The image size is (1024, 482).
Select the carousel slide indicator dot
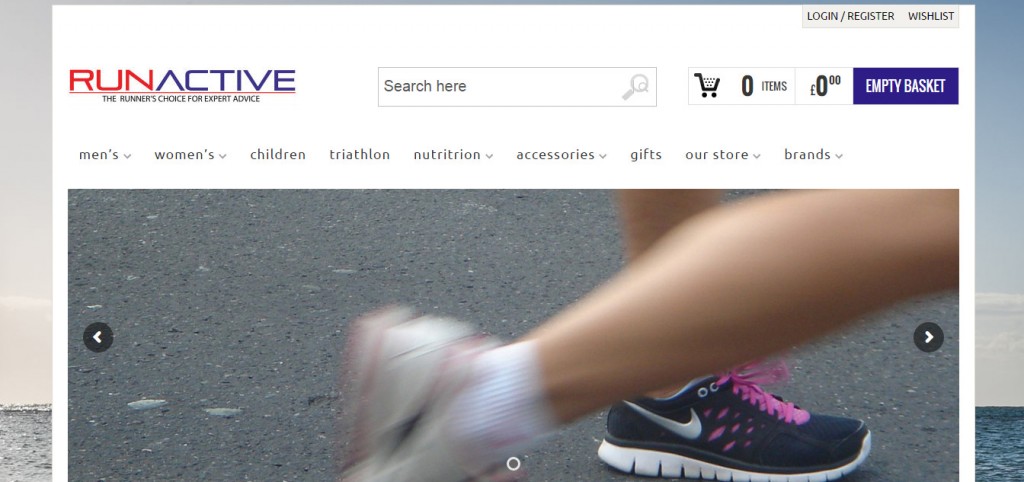coord(513,464)
